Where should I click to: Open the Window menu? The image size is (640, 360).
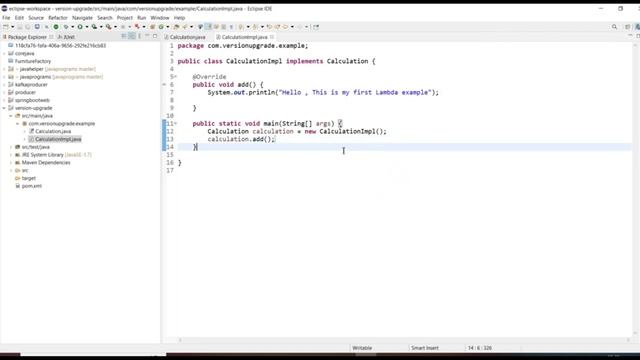coord(160,18)
